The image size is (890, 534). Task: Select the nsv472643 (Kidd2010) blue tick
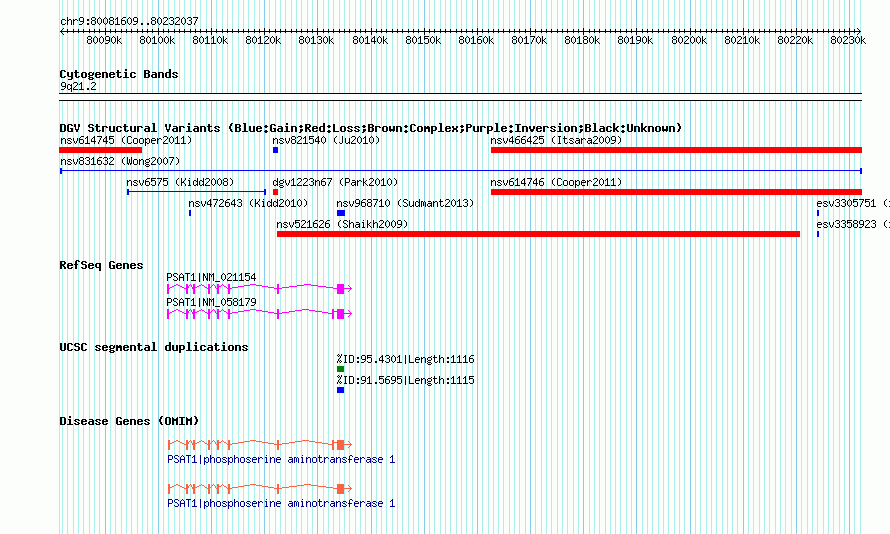190,213
